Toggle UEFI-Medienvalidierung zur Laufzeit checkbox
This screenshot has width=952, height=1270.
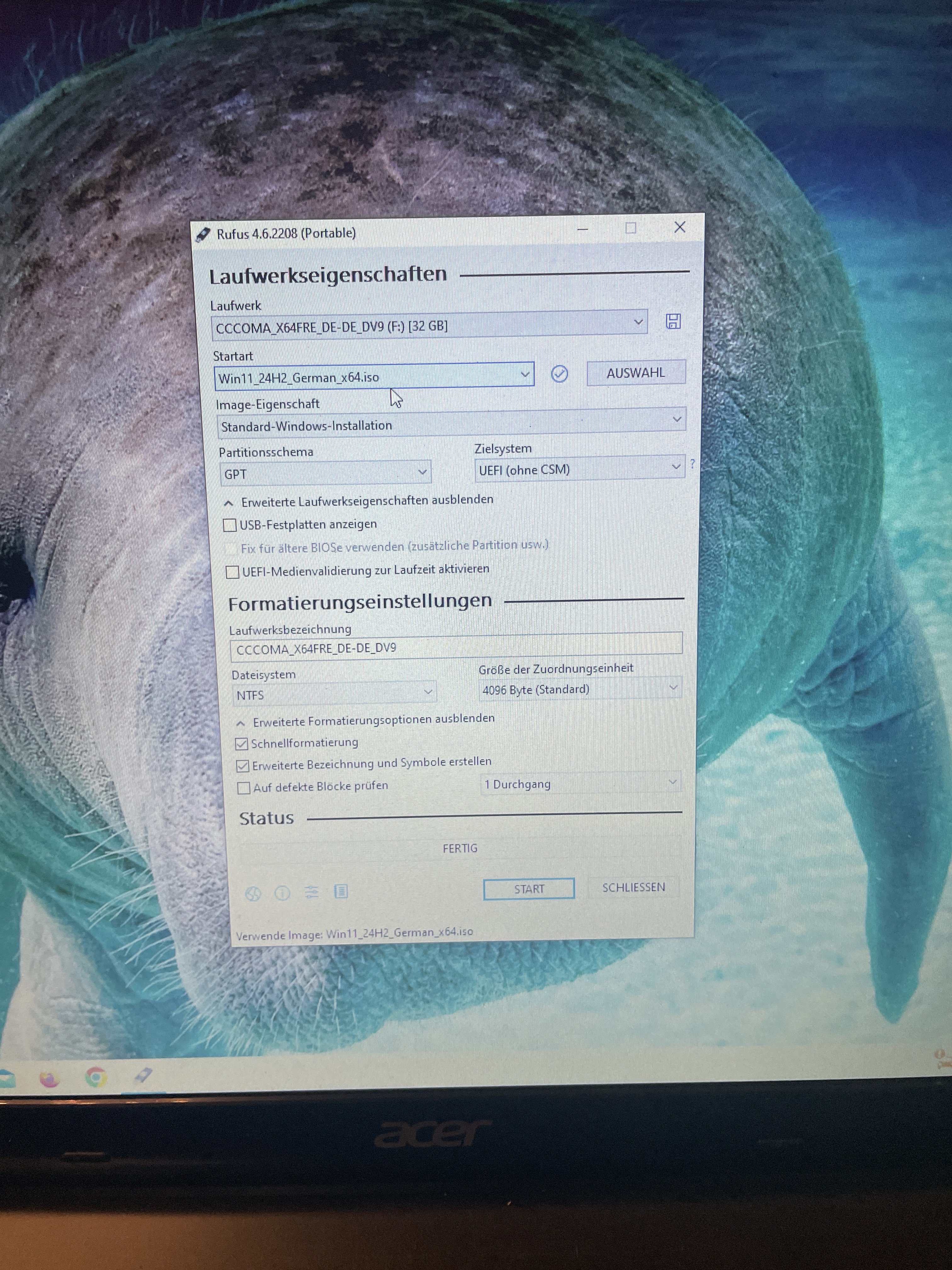tap(232, 572)
